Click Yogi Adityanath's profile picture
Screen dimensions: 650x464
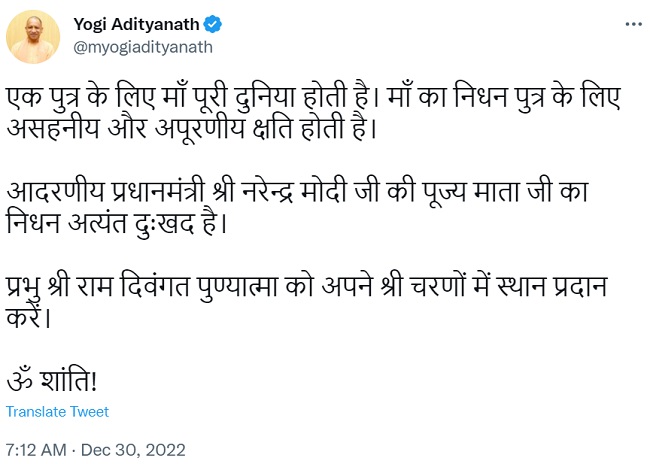[x=33, y=36]
